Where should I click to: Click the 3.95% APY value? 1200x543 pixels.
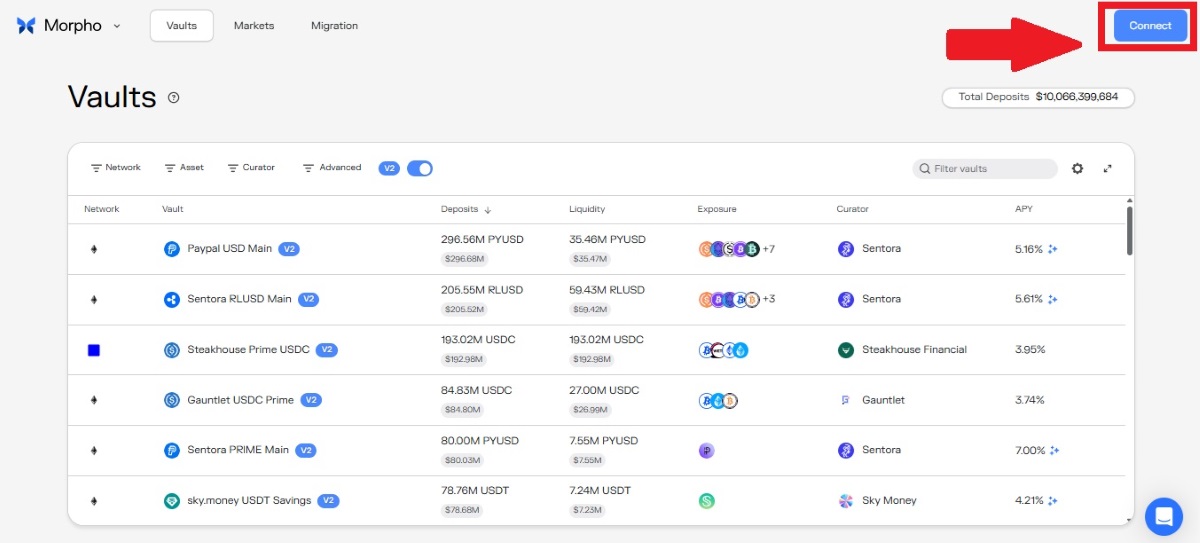[1030, 350]
